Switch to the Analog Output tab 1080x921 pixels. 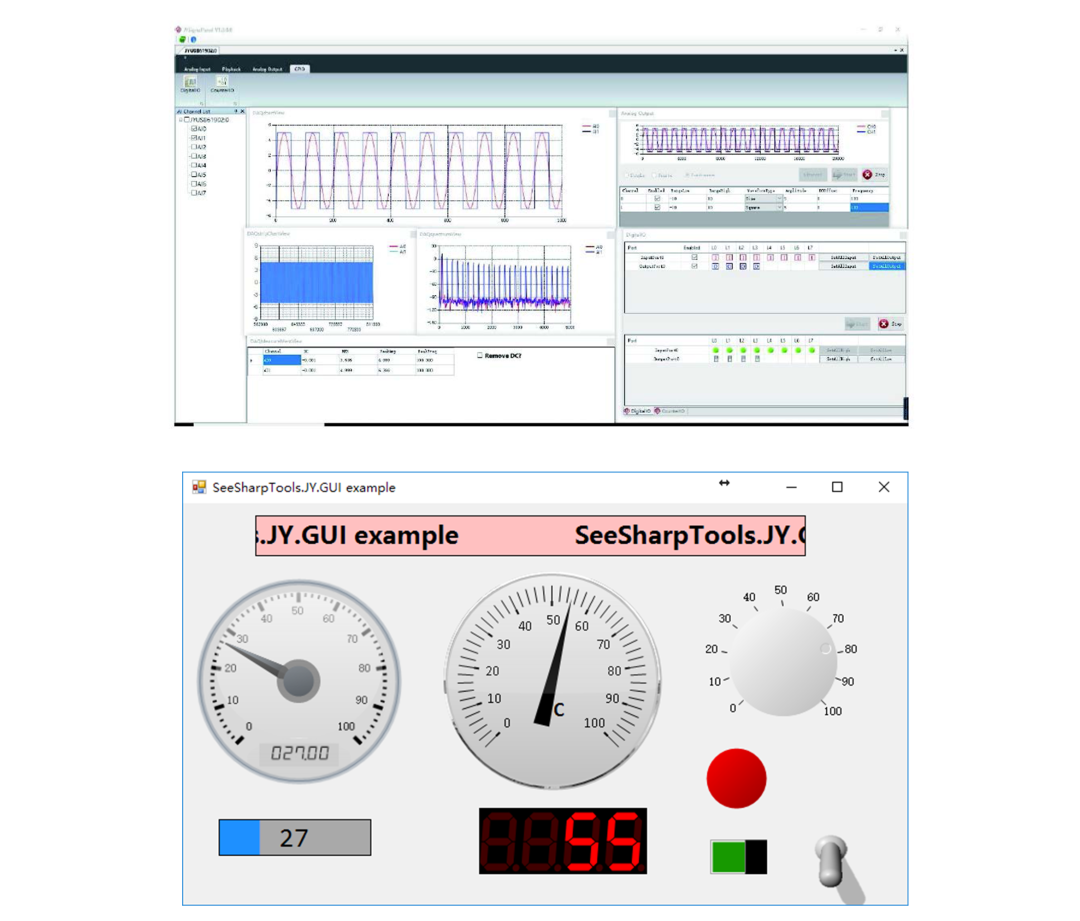click(x=267, y=69)
